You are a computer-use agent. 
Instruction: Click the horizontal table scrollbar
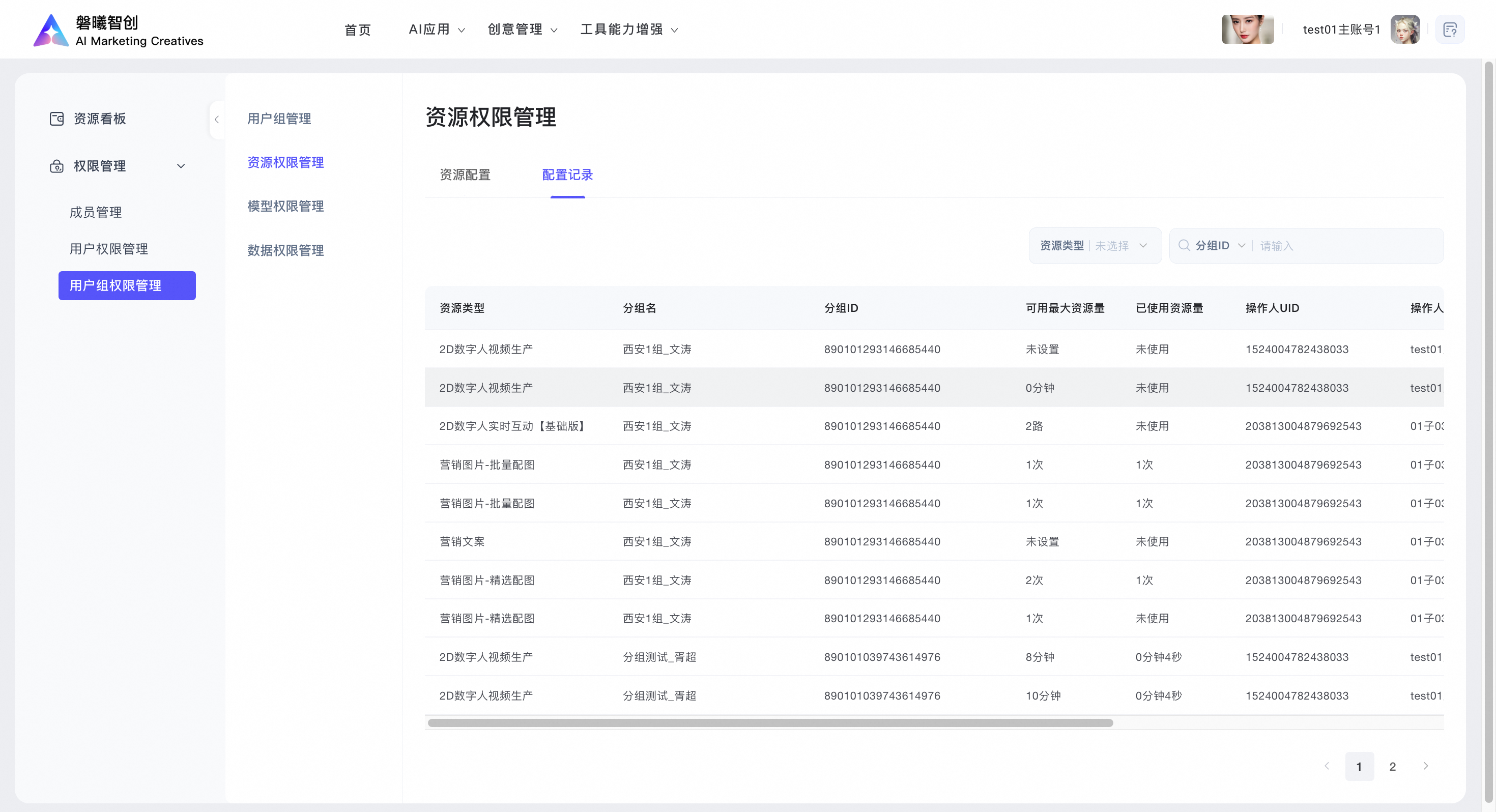coord(770,723)
